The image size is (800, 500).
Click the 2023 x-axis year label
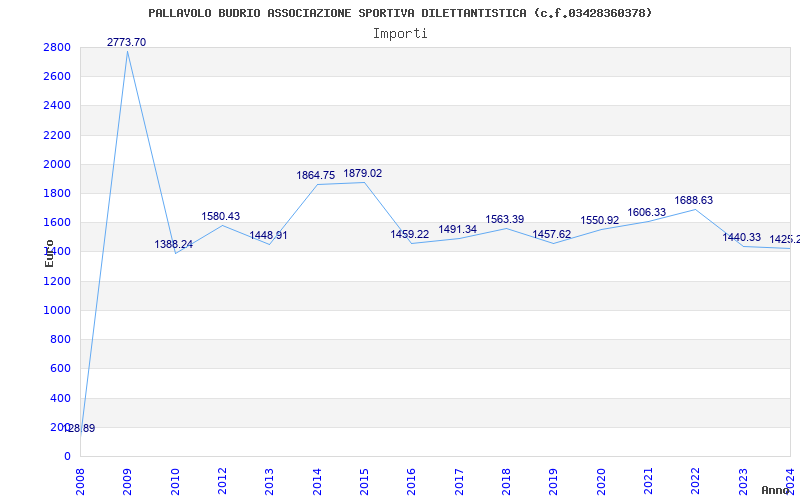pos(743,482)
